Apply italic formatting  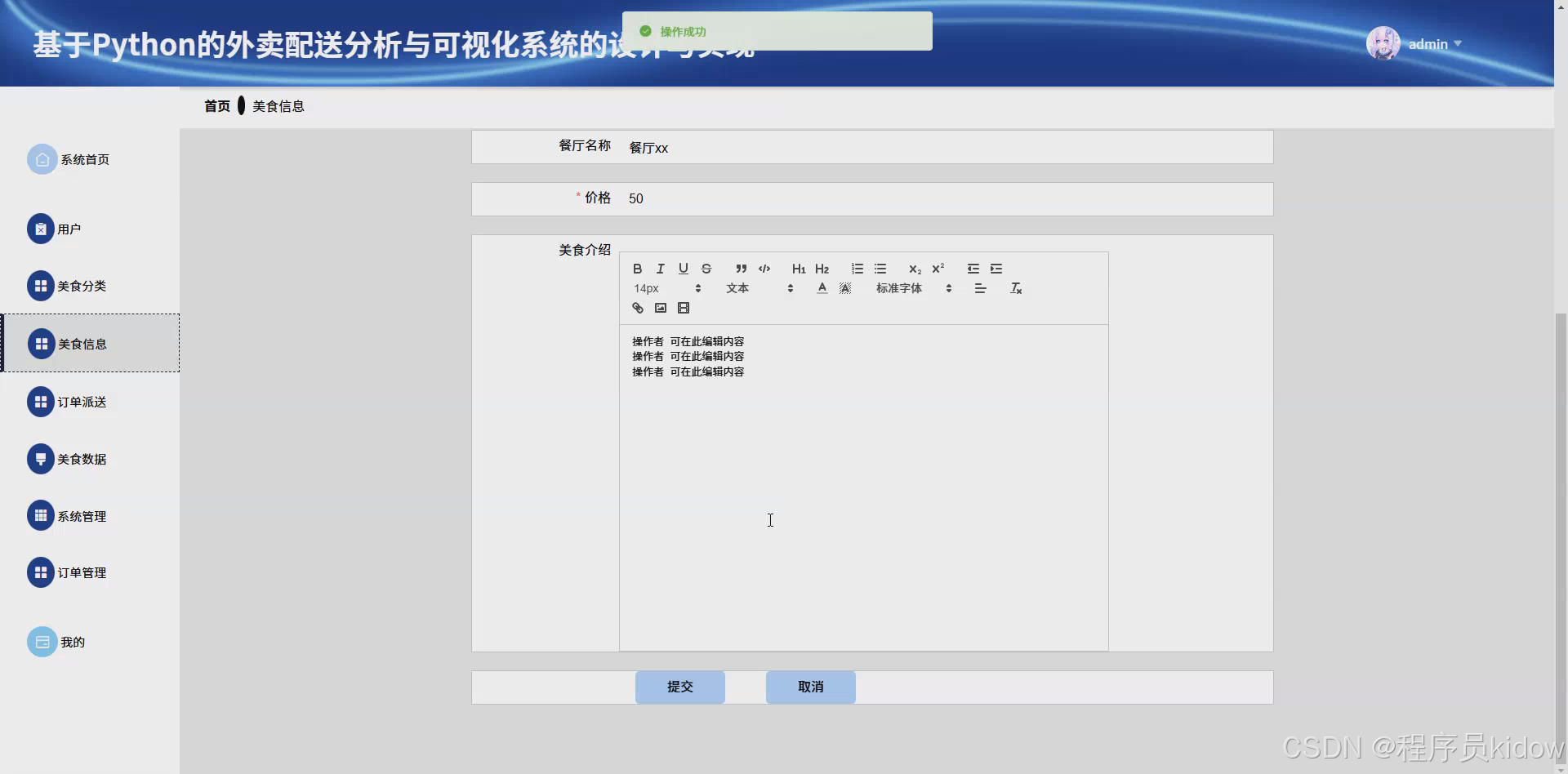660,269
